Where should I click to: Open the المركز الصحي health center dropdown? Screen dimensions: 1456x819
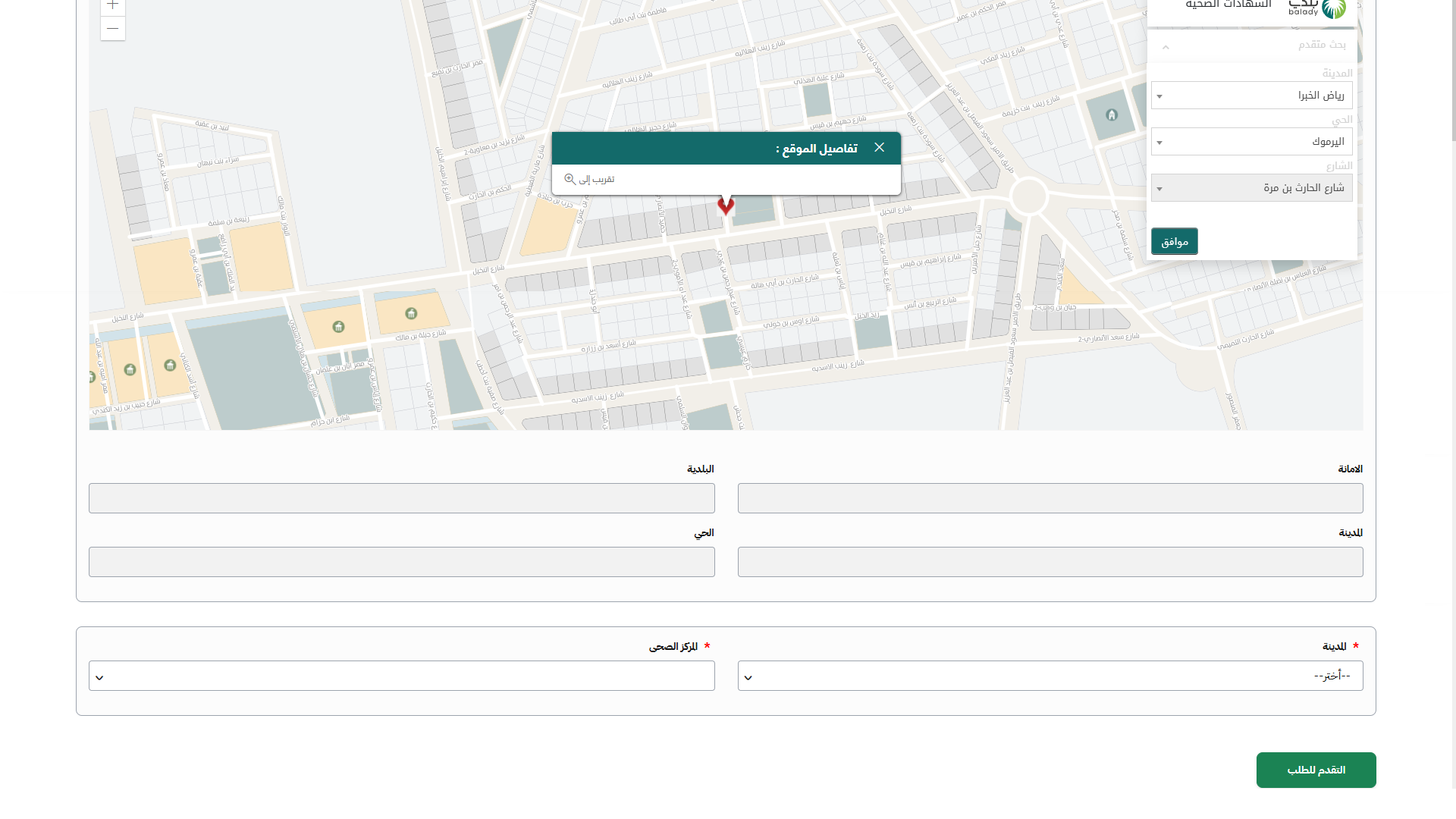pyautogui.click(x=401, y=676)
